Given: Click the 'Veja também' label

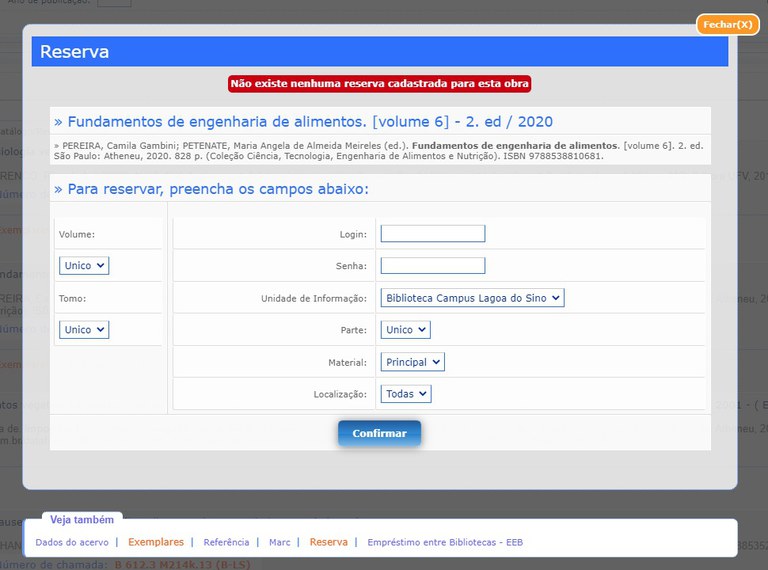Looking at the screenshot, I should [x=82, y=520].
